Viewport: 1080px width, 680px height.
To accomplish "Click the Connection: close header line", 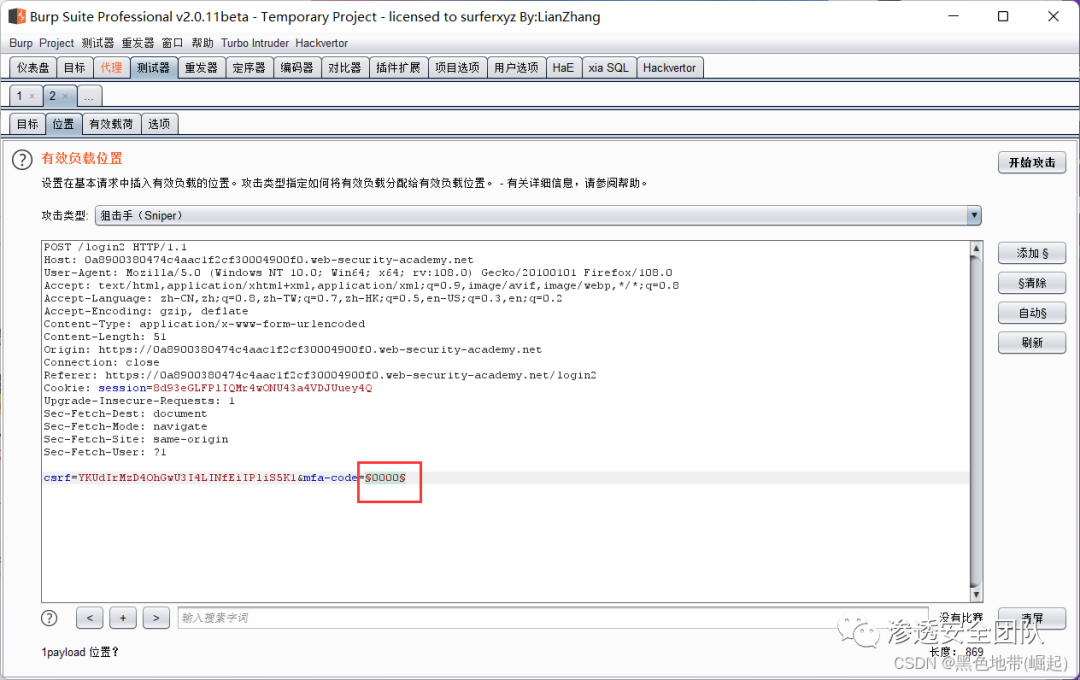I will [101, 362].
